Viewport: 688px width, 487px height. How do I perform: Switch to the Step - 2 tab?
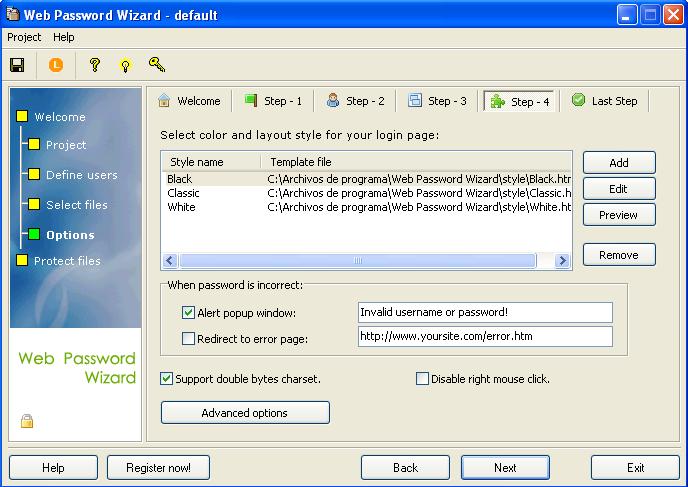coord(355,101)
